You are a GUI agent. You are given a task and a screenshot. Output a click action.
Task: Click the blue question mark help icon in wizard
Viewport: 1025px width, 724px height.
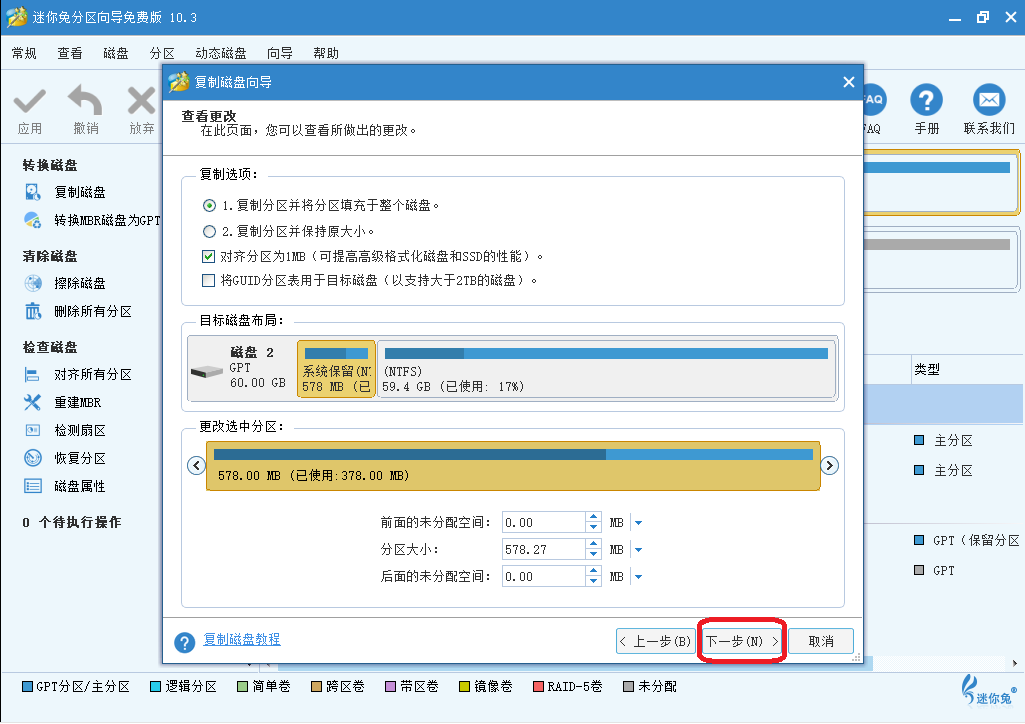184,642
